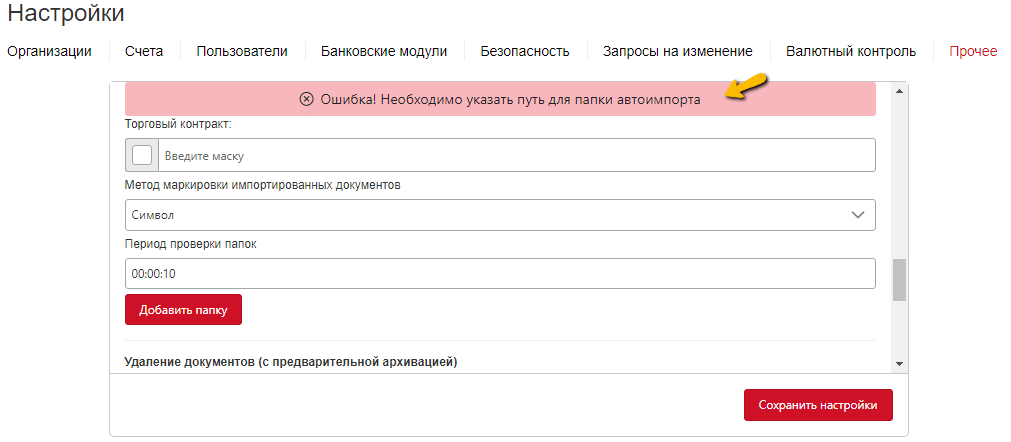Select the Прочее tab

click(x=973, y=52)
